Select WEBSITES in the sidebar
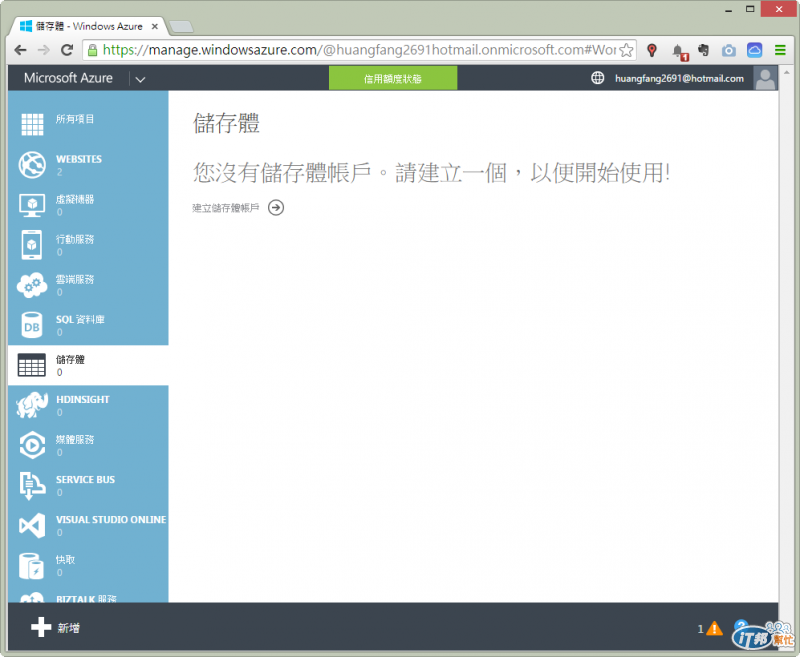The width and height of the screenshot is (800, 657). click(79, 159)
